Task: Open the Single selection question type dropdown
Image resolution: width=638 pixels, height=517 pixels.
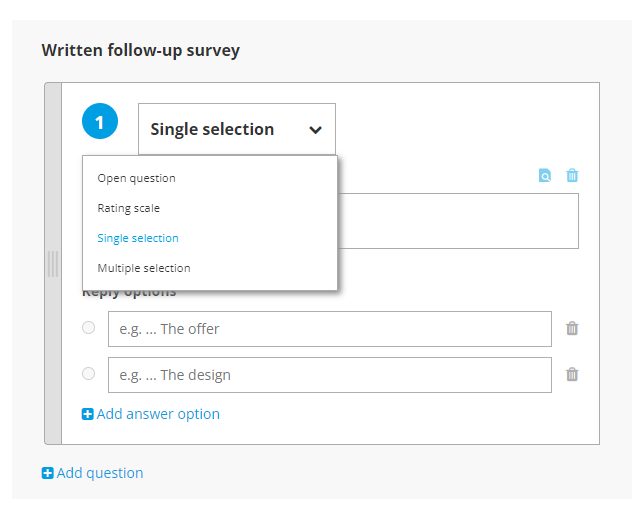Action: coord(237,129)
